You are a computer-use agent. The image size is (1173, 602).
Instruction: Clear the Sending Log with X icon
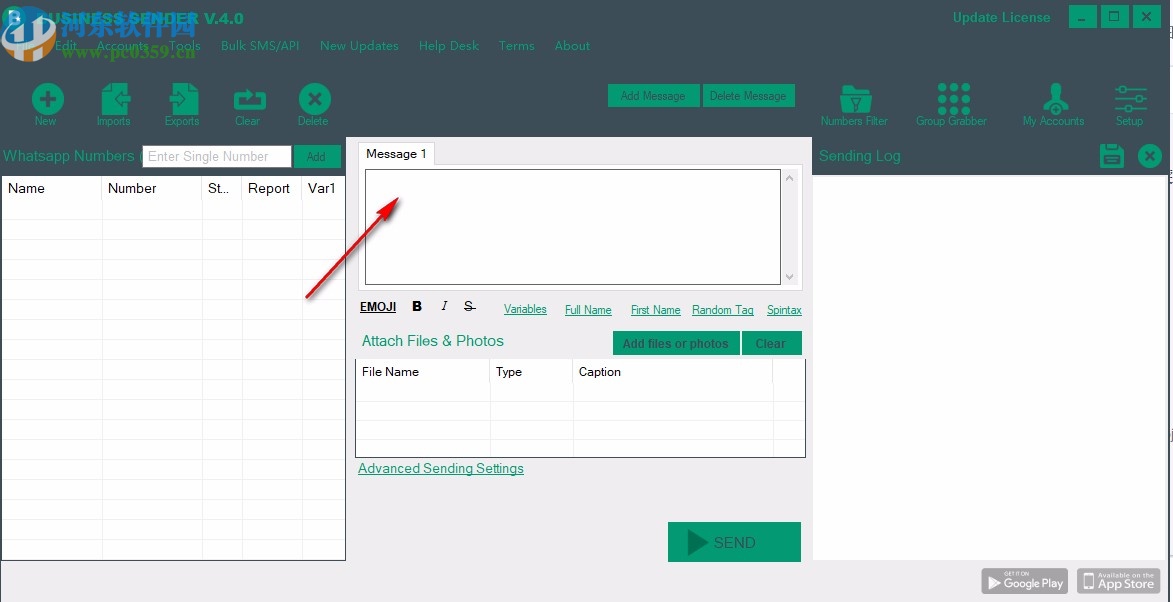pos(1150,156)
